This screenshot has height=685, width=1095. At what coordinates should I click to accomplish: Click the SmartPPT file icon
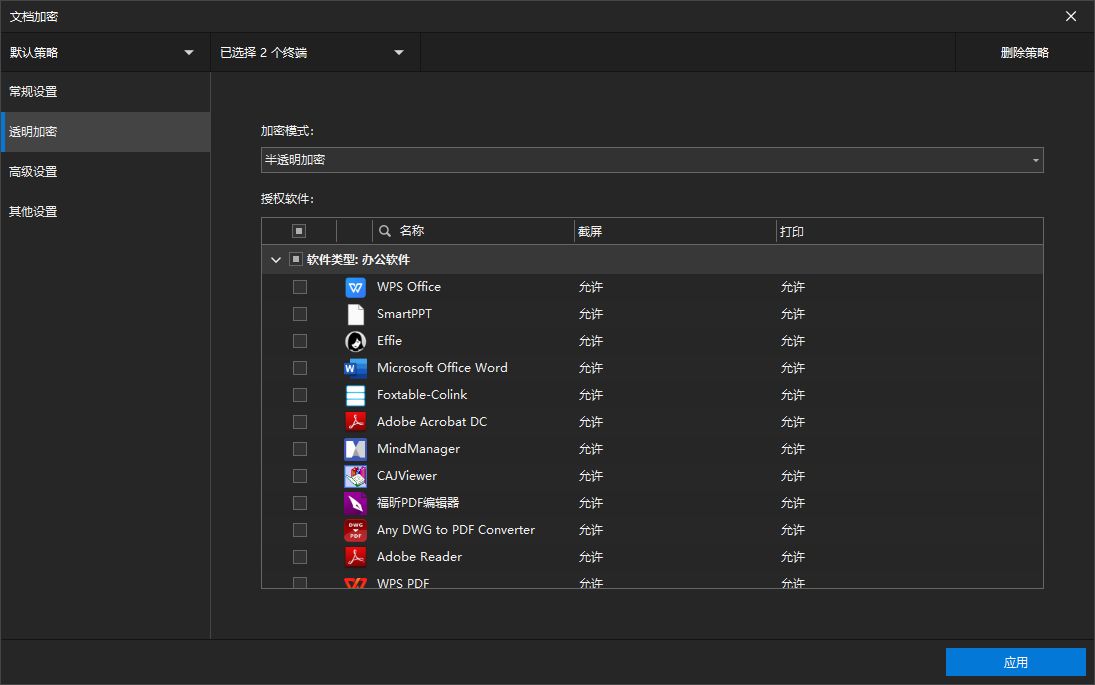[x=355, y=314]
